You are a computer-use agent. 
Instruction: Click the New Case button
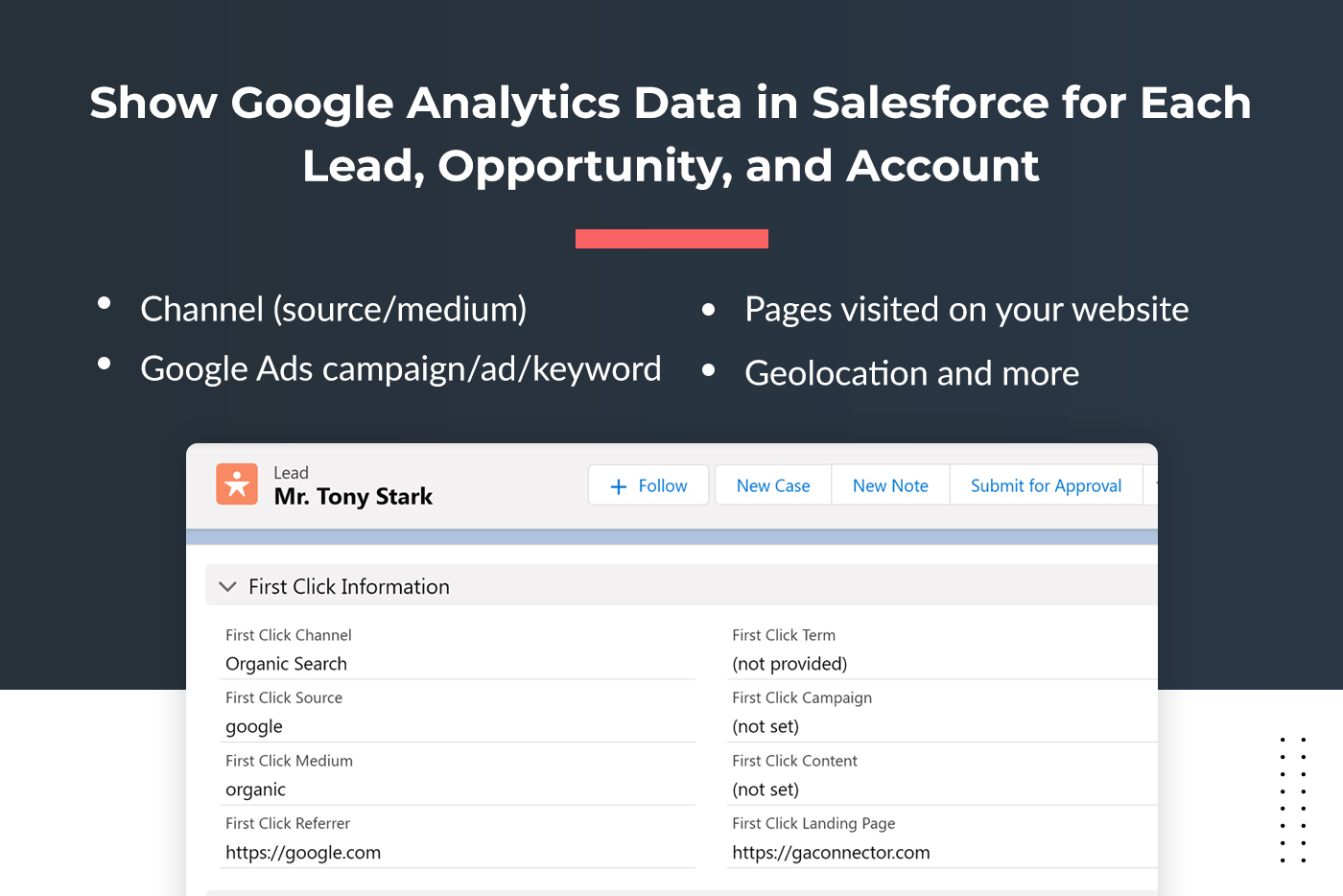point(773,485)
